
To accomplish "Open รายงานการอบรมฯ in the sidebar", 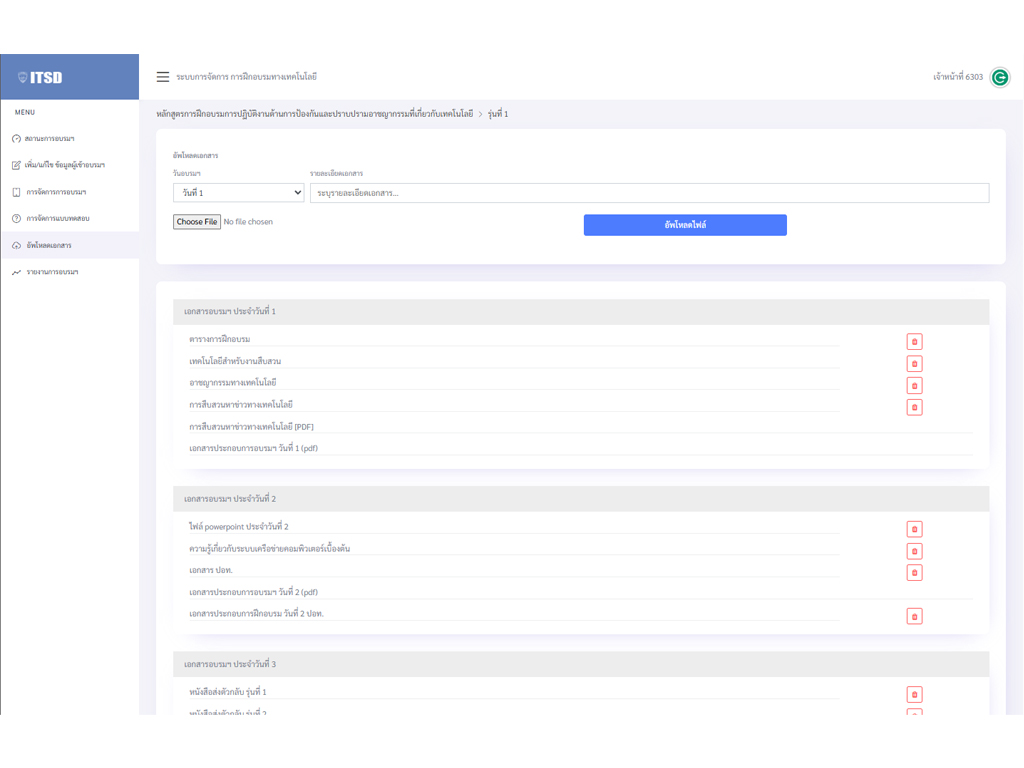I will click(52, 272).
